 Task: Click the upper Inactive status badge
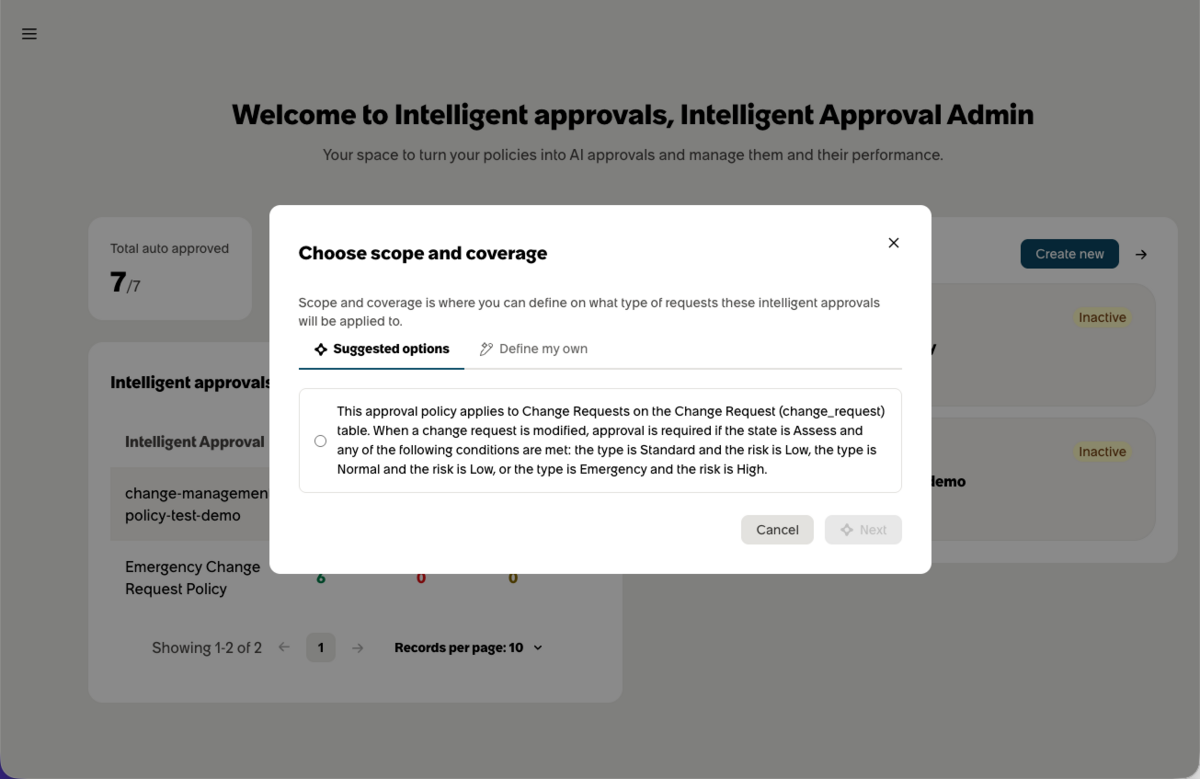pyautogui.click(x=1102, y=317)
